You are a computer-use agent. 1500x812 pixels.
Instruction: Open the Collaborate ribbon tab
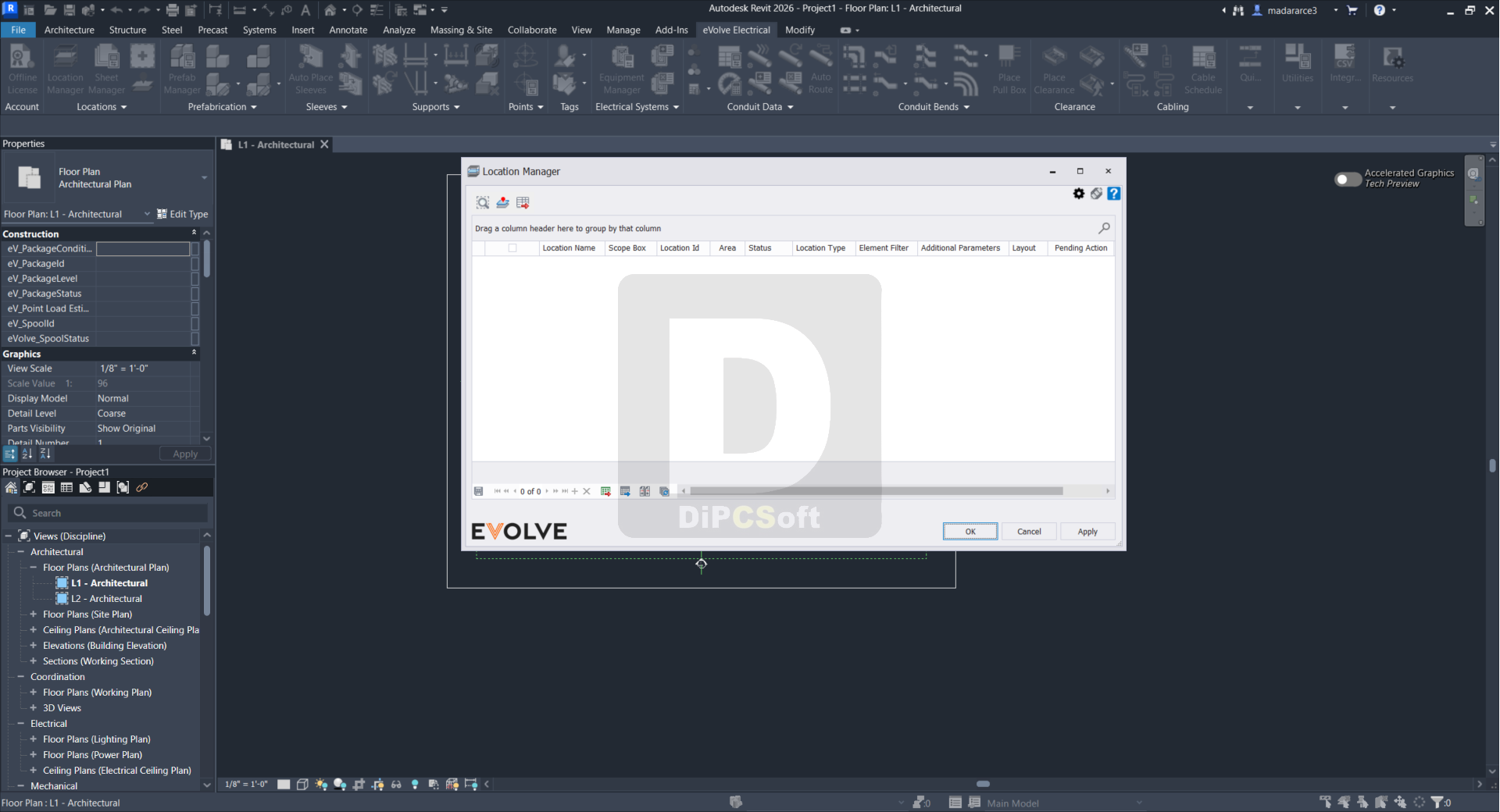click(x=532, y=30)
